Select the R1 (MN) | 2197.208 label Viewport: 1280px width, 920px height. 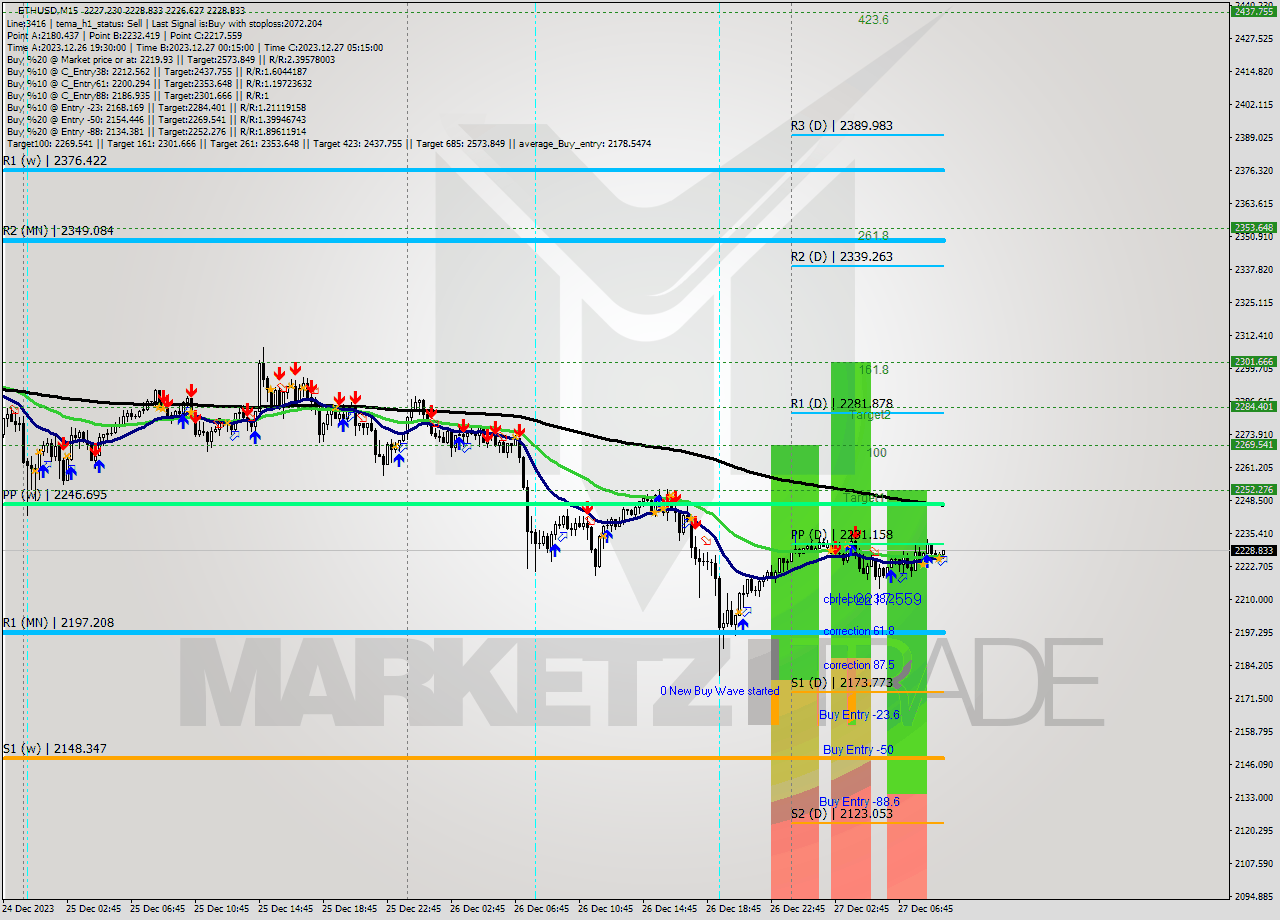[x=58, y=622]
